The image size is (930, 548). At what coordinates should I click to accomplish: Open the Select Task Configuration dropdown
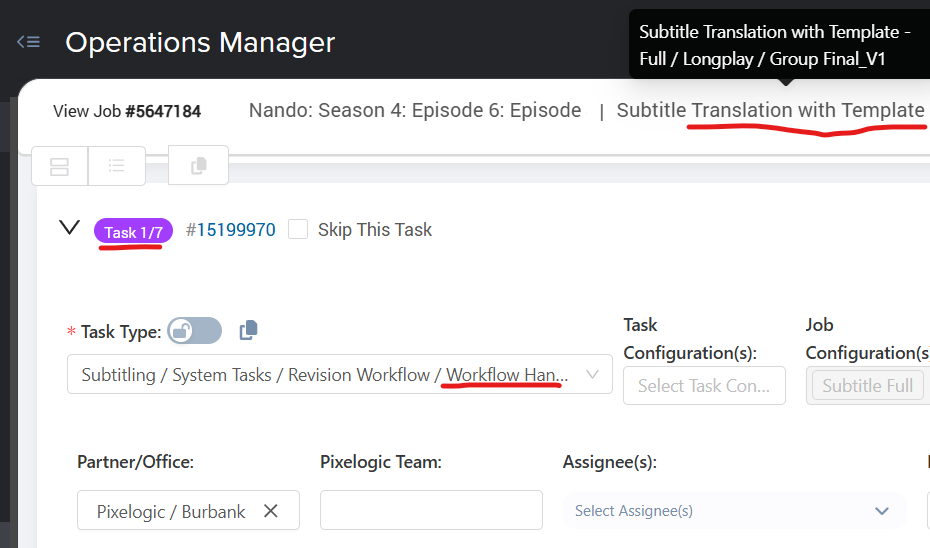tap(704, 385)
